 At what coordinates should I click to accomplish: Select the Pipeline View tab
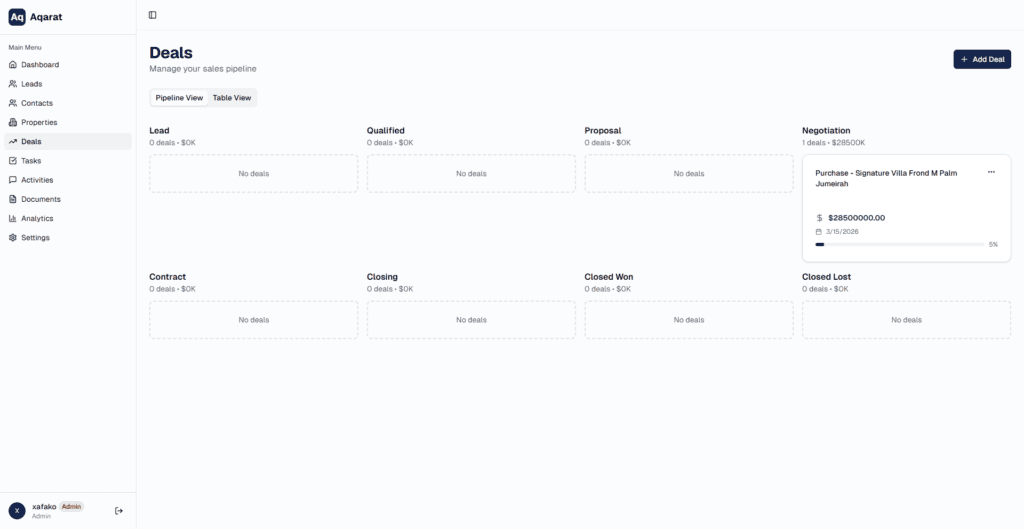pos(179,98)
